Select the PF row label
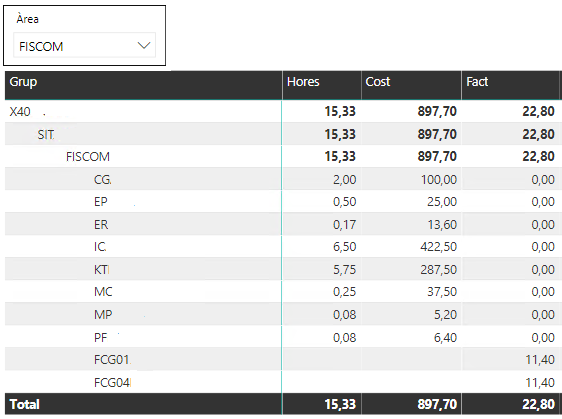 [101, 338]
